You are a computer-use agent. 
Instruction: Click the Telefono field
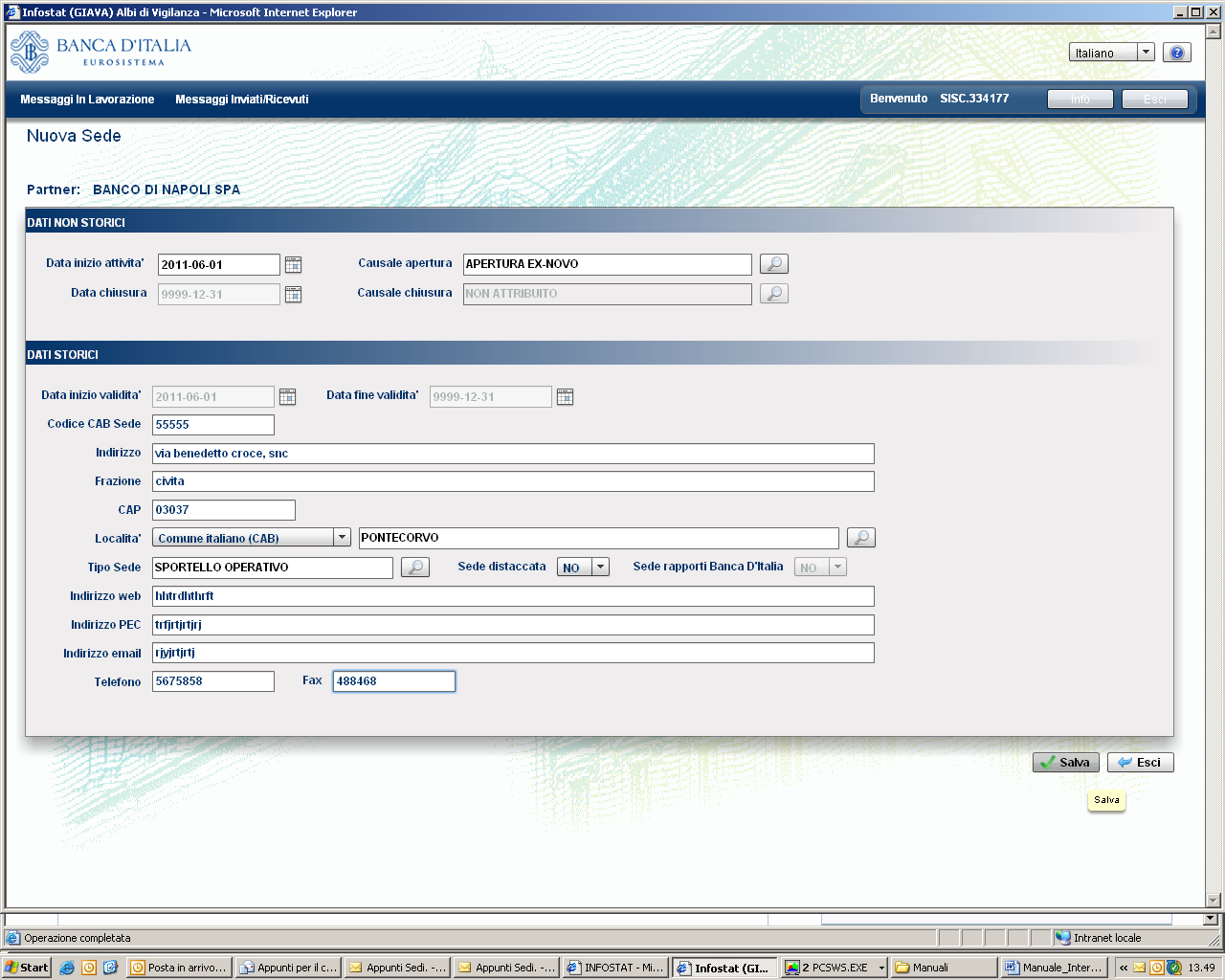(x=213, y=681)
